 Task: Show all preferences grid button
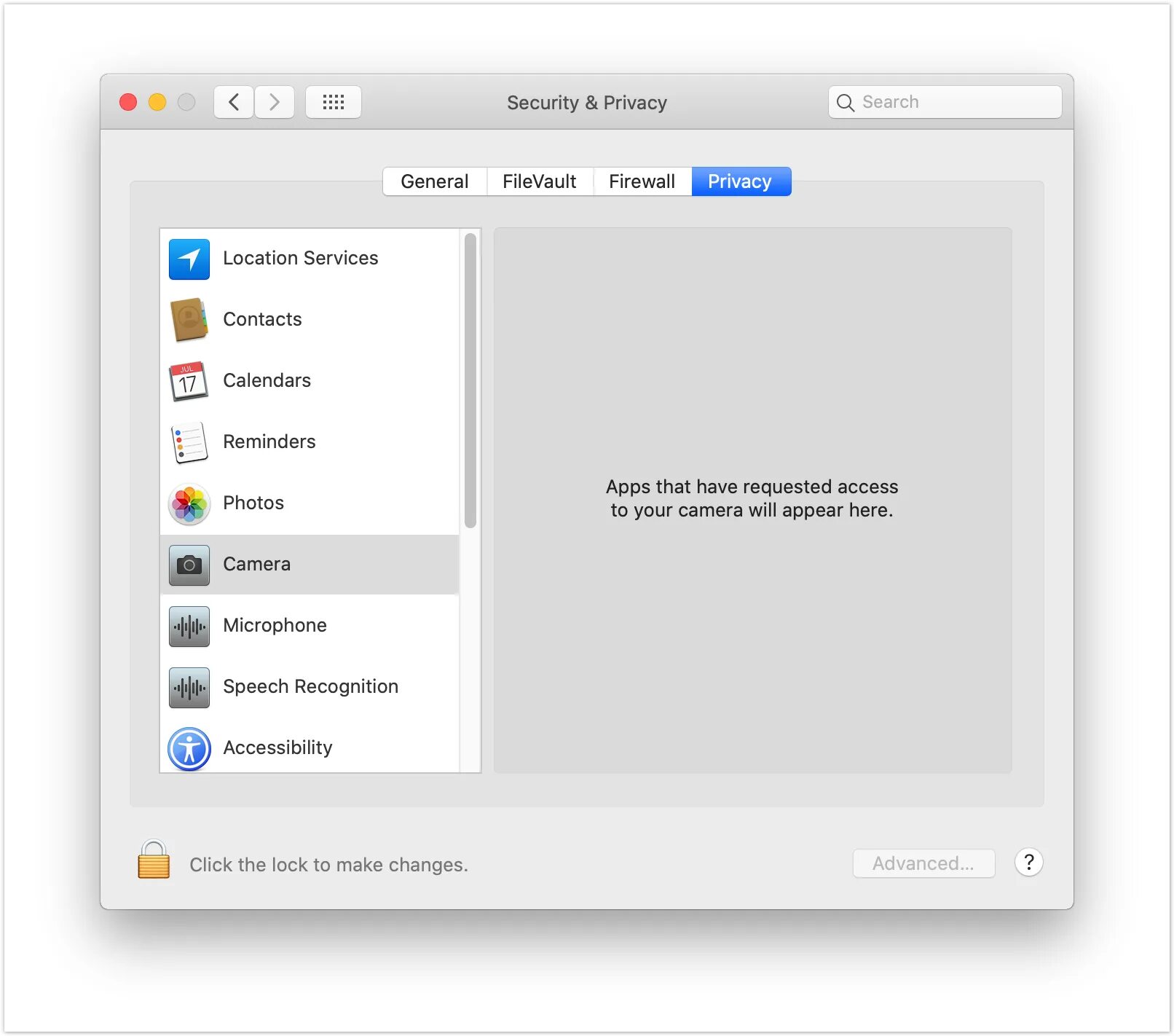pos(334,102)
